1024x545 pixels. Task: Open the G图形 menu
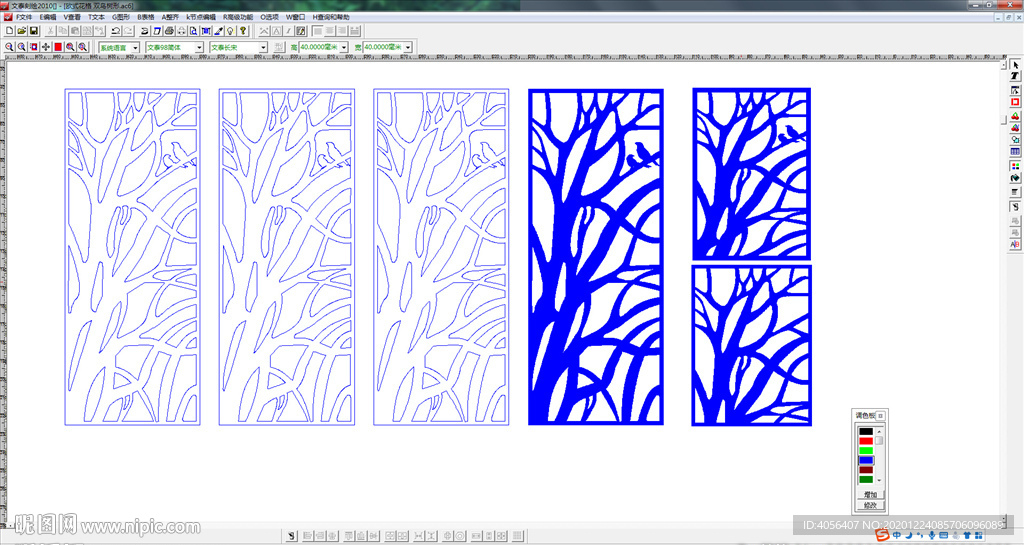(x=121, y=17)
